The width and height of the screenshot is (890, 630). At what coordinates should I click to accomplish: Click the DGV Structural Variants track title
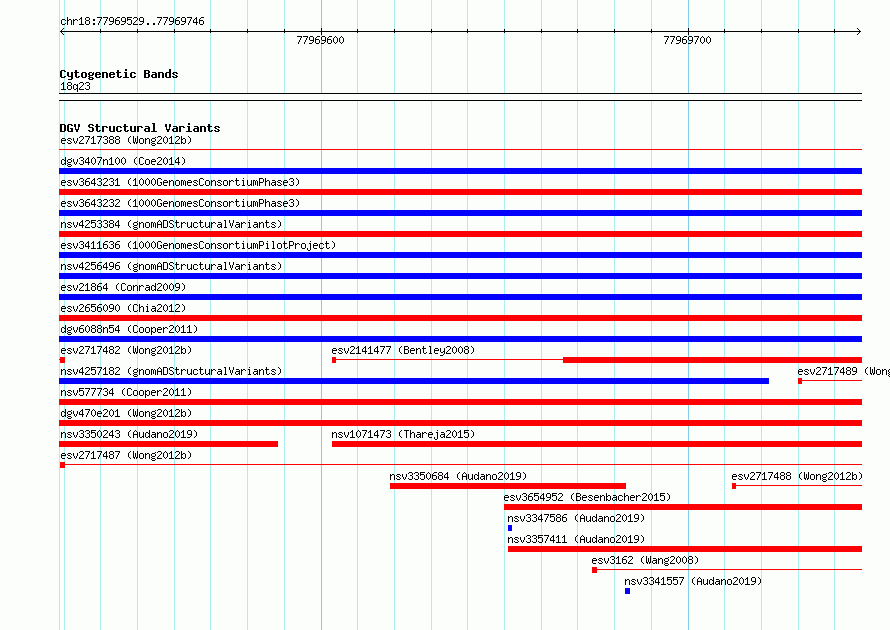coord(140,128)
